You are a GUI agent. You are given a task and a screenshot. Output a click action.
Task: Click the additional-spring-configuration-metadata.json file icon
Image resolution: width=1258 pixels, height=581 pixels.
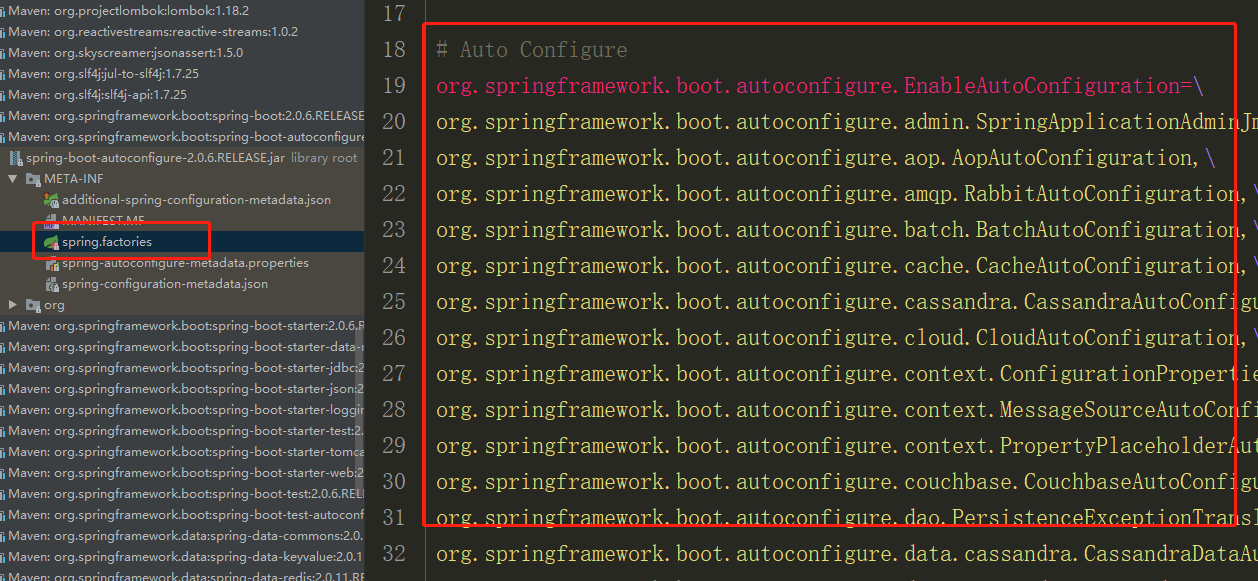click(x=51, y=200)
